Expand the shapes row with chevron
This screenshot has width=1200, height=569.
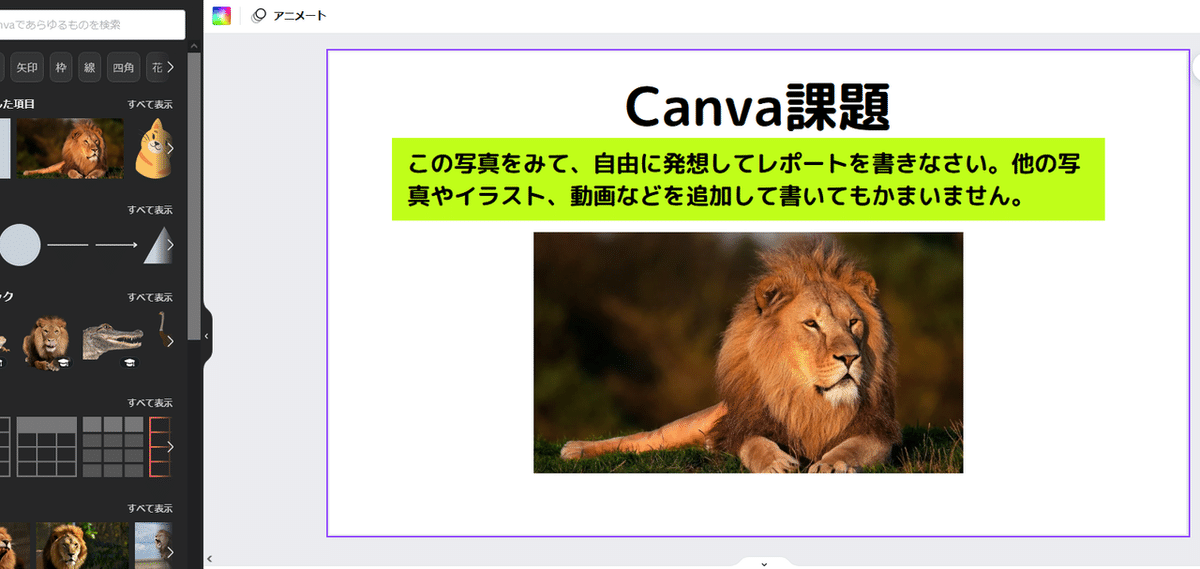pyautogui.click(x=171, y=245)
